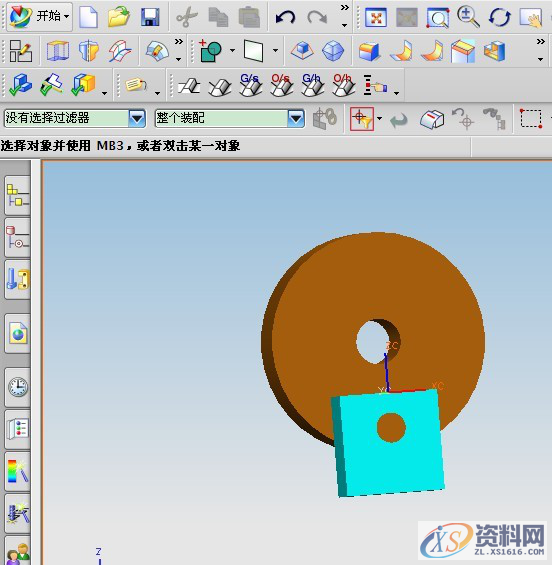This screenshot has height=565, width=552.
Task: Open the Part Navigator sidebar tab
Action: [18, 238]
